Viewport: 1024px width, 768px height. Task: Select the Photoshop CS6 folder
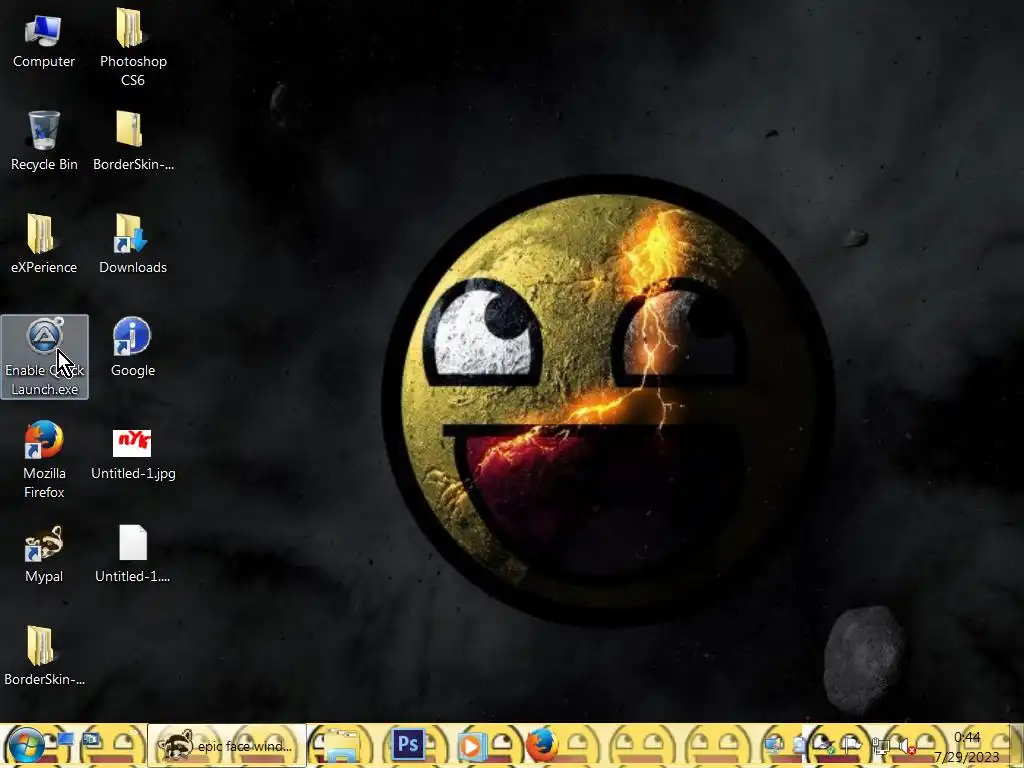[133, 47]
